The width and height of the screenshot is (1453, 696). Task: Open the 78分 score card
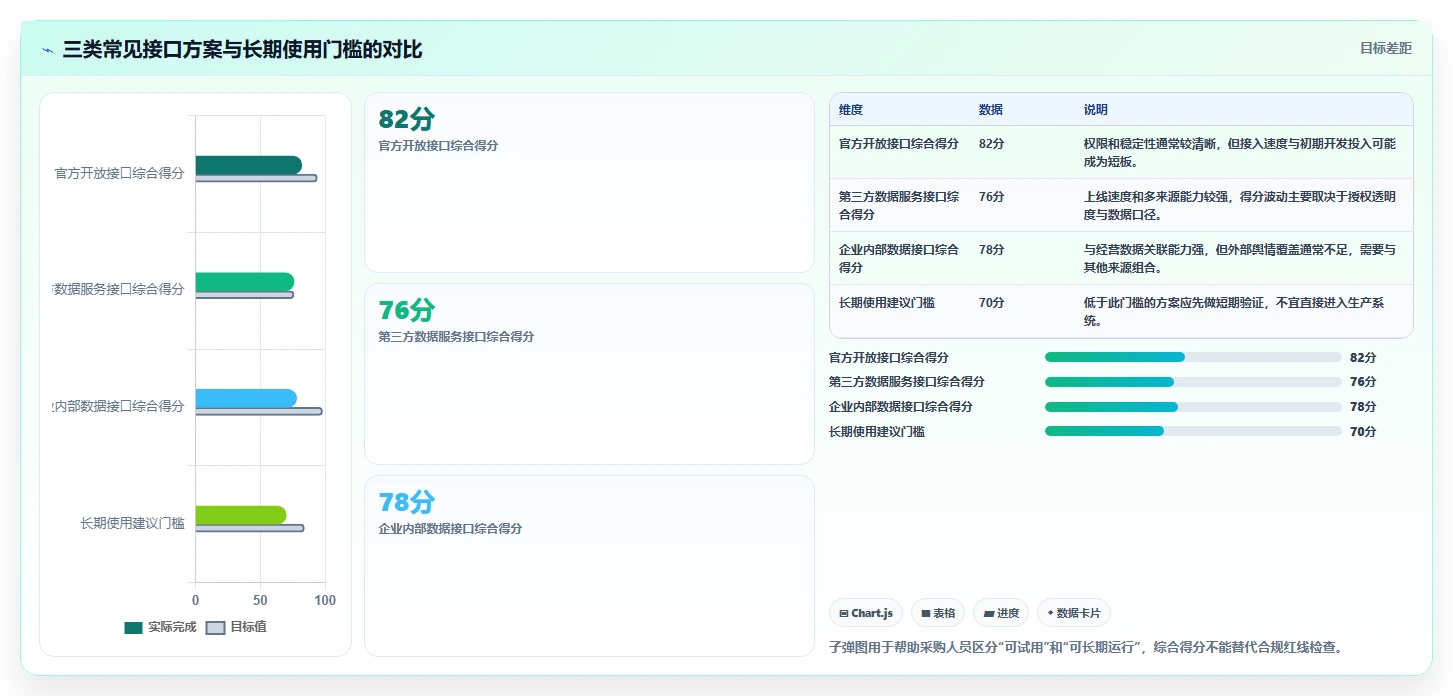tap(589, 566)
